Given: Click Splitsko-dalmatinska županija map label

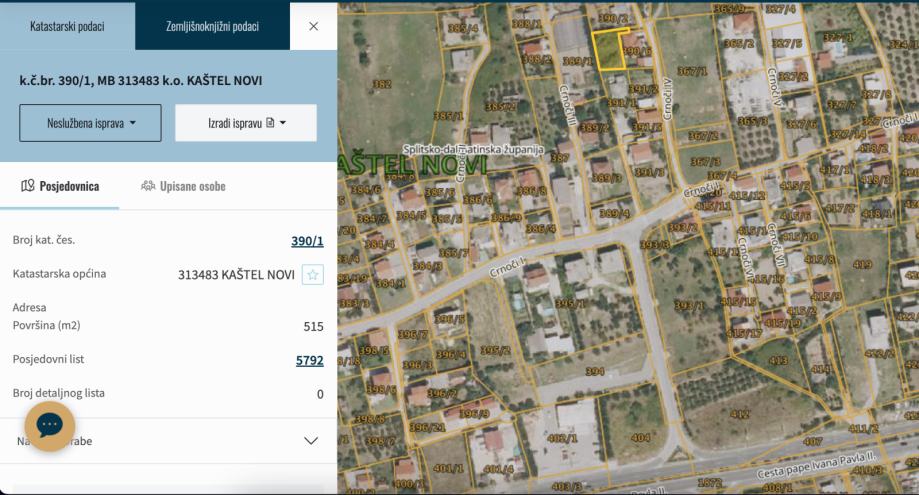Looking at the screenshot, I should [x=473, y=149].
